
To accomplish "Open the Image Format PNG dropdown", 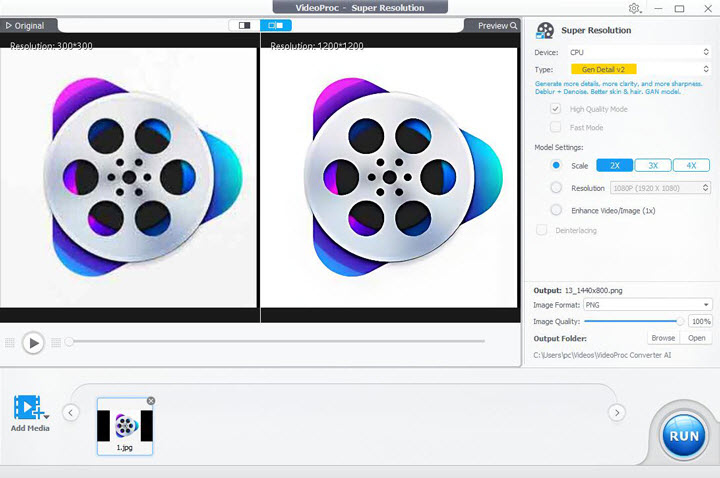I will (x=648, y=304).
